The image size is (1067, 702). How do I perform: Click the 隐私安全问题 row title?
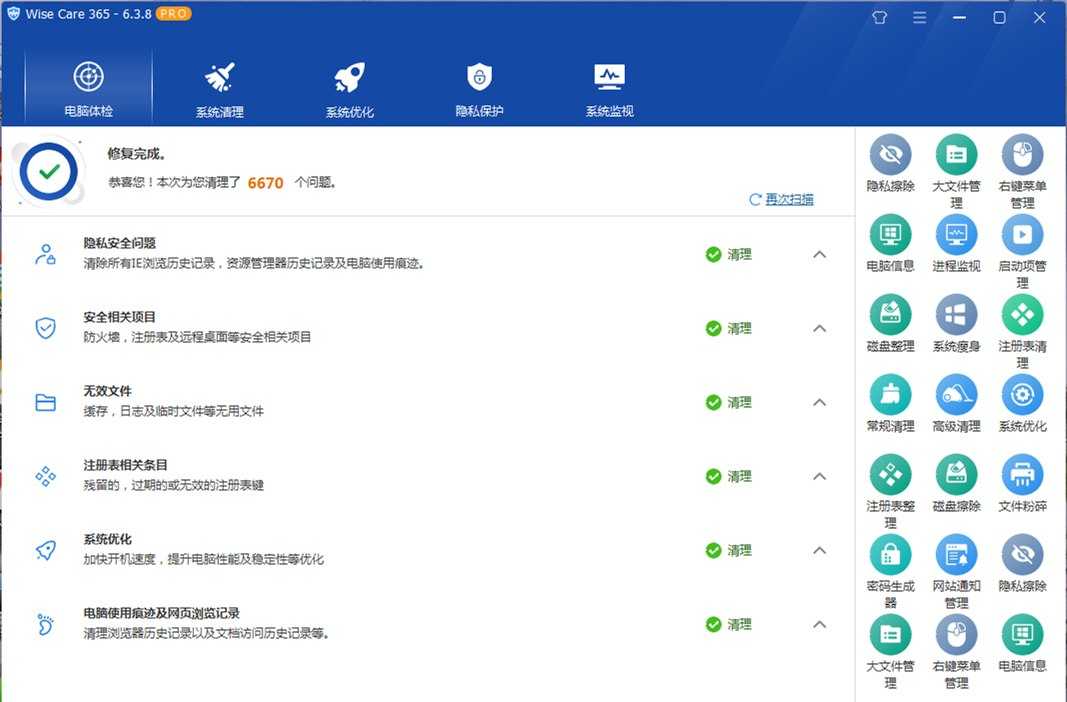click(120, 243)
